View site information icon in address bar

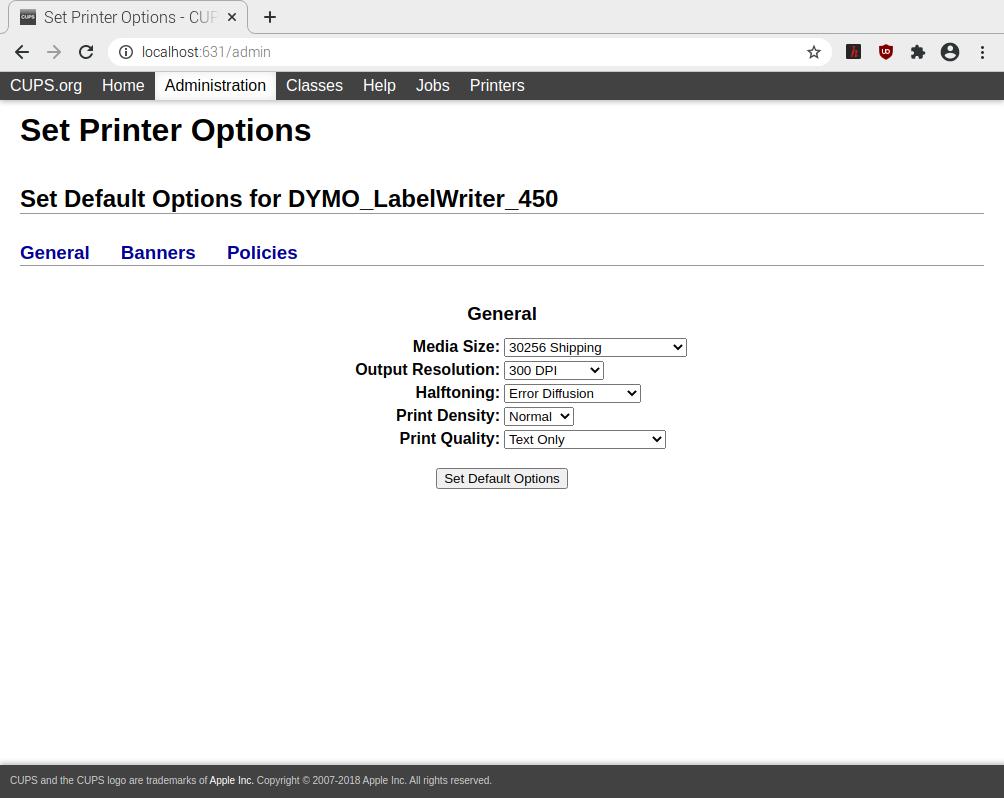click(x=126, y=52)
